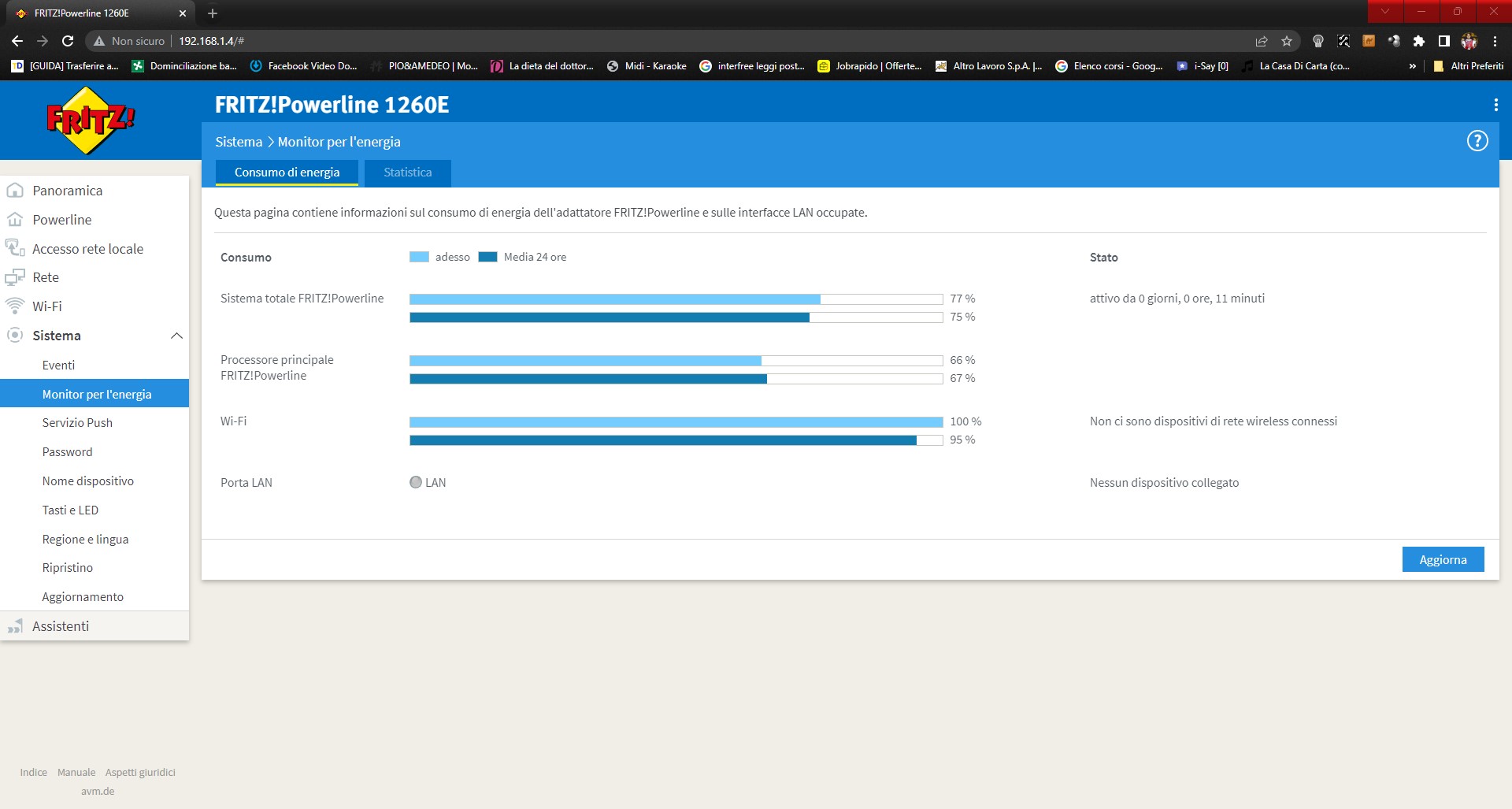This screenshot has height=809, width=1512.
Task: Click the browser forward arrow
Action: click(43, 41)
